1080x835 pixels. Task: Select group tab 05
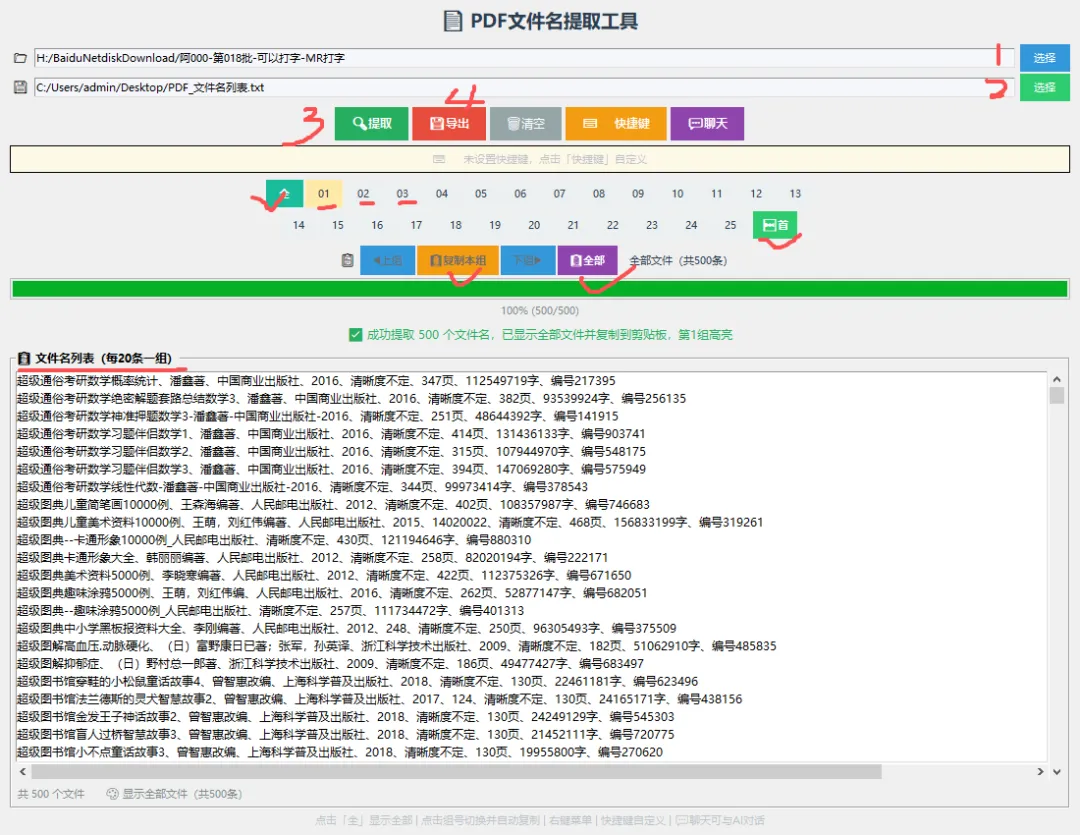[x=481, y=194]
